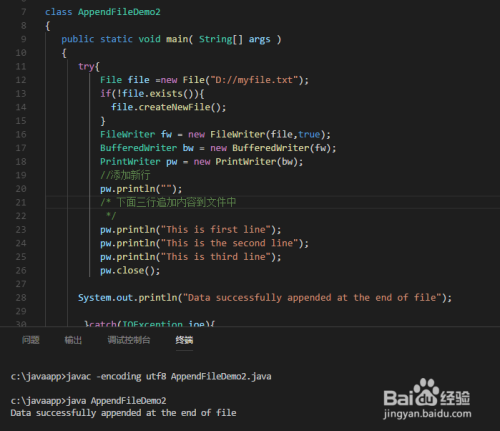Click the Baidu 经验 watermark logo
500x431 pixels.
tap(427, 399)
